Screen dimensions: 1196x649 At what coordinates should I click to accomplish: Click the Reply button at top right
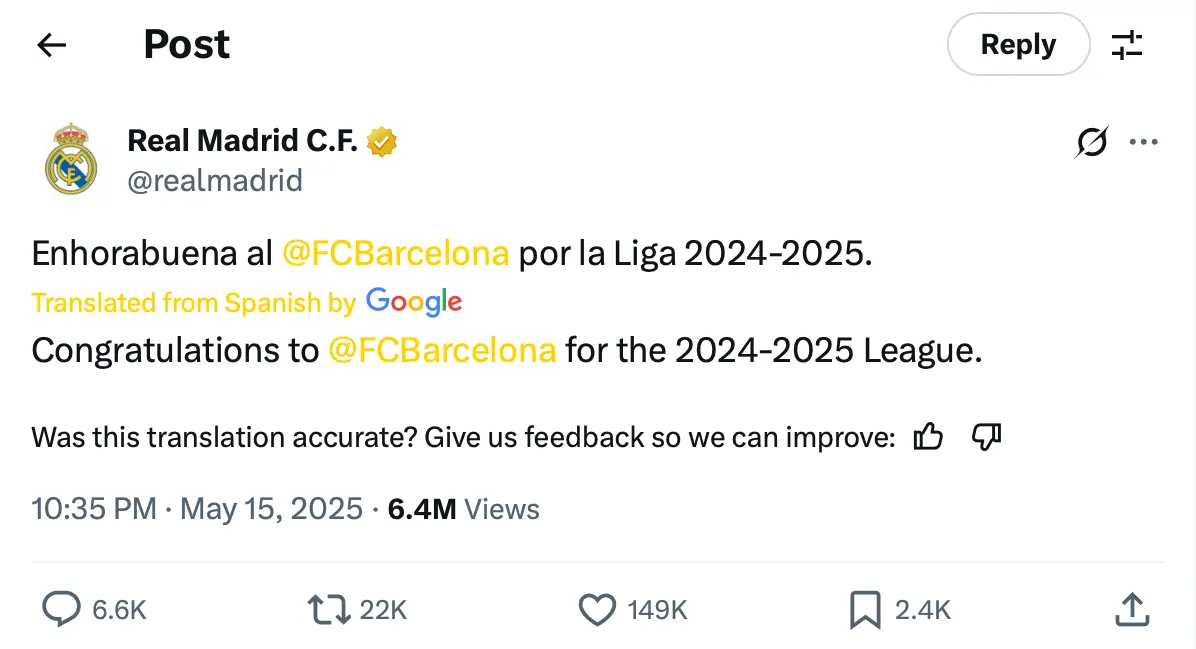[x=1018, y=44]
